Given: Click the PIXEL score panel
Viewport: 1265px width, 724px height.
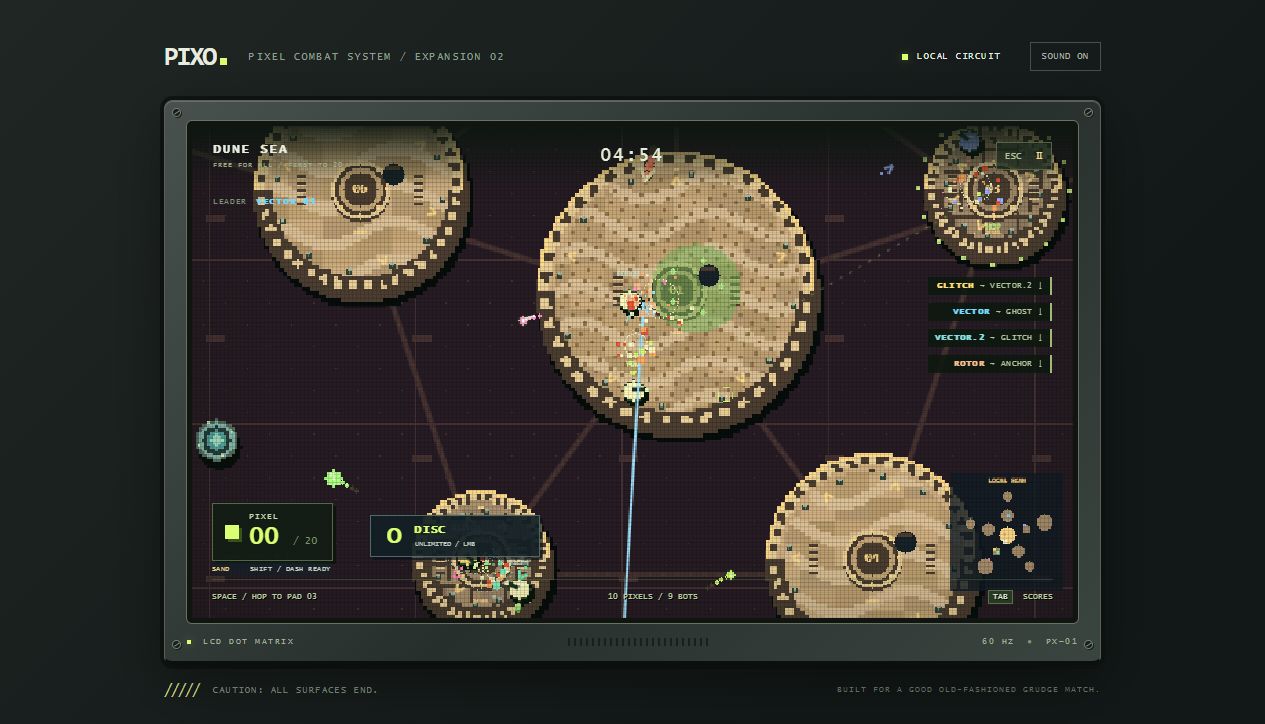Looking at the screenshot, I should [x=272, y=532].
